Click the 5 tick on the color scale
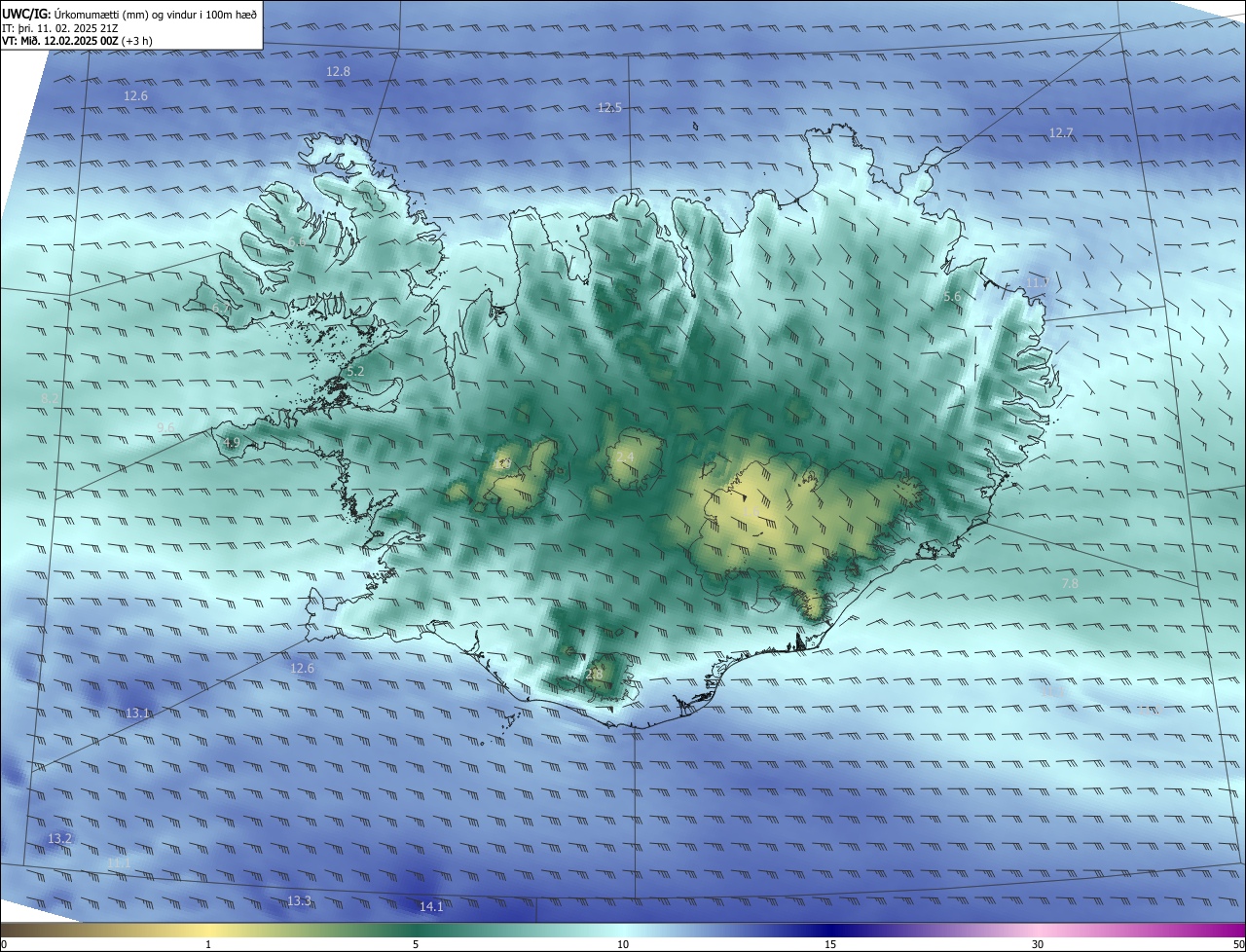Image resolution: width=1246 pixels, height=952 pixels. (416, 944)
